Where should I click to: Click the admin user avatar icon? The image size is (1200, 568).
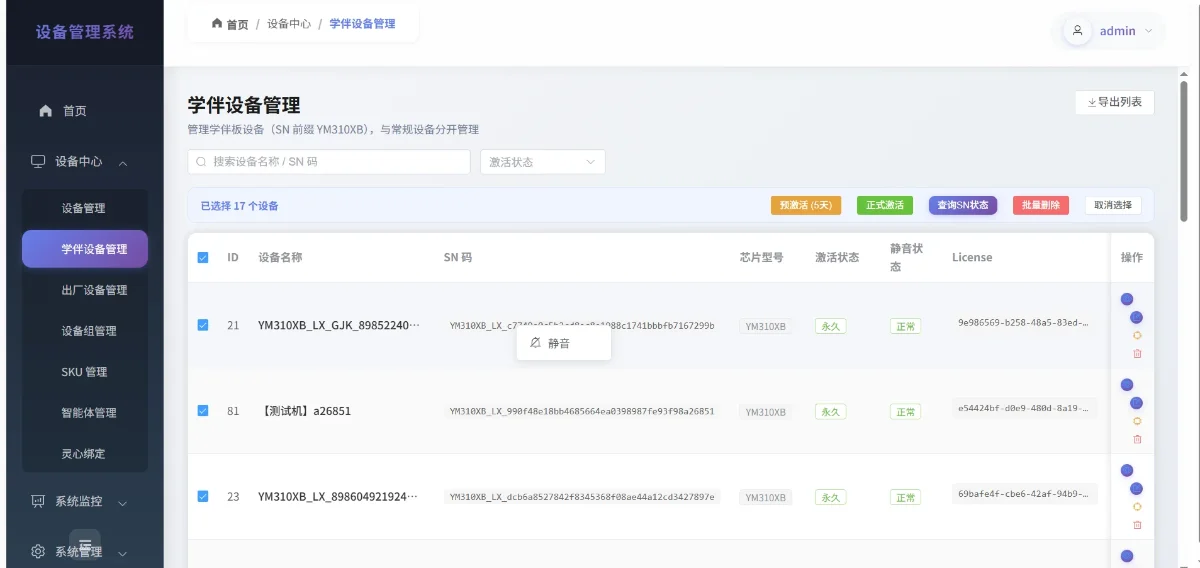pyautogui.click(x=1077, y=30)
